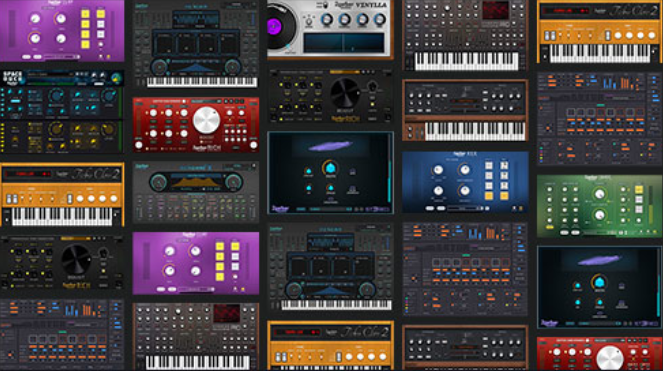Toggle the top-right white square on blue plugin
Screen dimensions: 663x371
tap(504, 165)
